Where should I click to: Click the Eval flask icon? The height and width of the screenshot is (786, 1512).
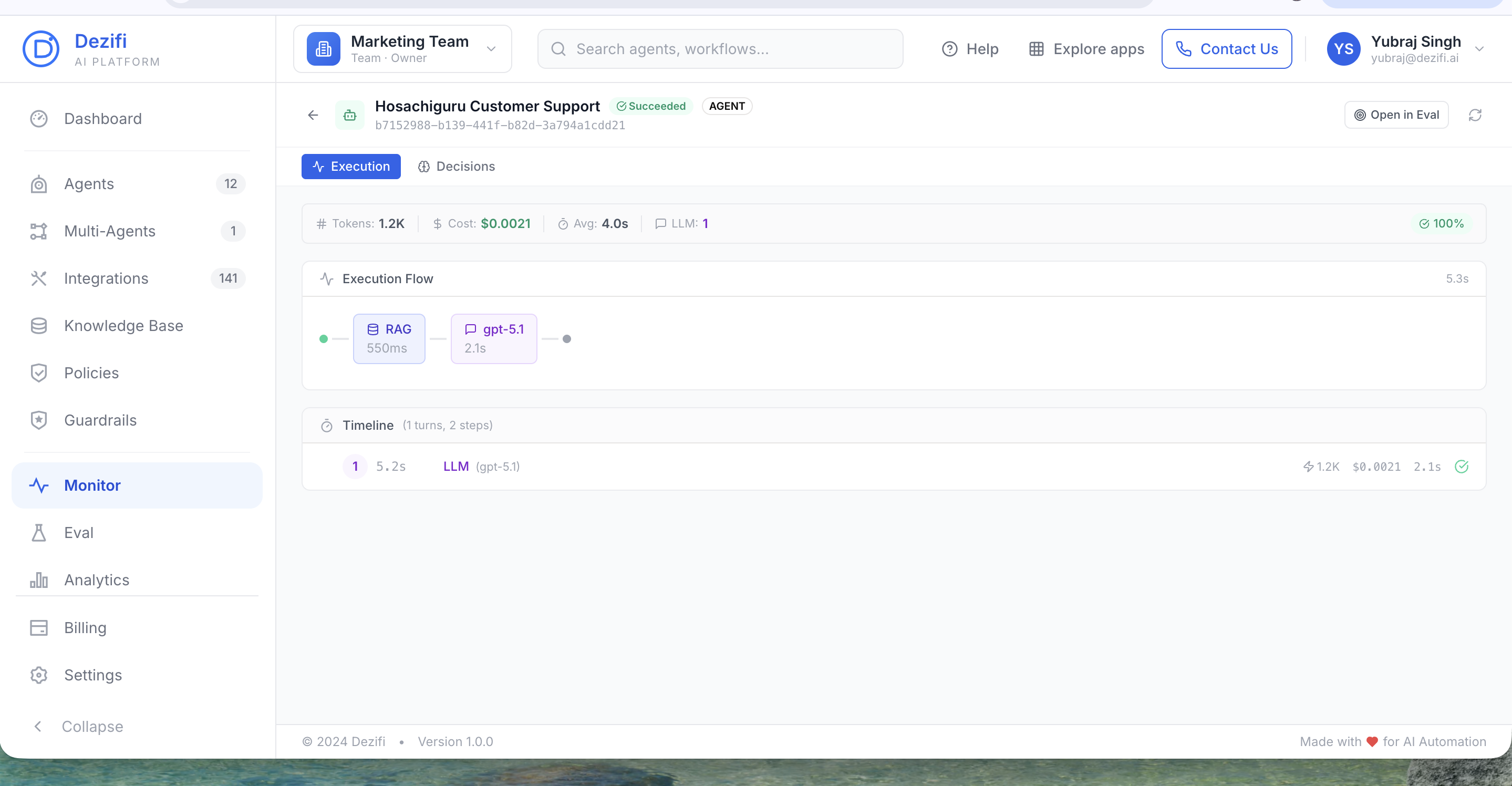(39, 532)
